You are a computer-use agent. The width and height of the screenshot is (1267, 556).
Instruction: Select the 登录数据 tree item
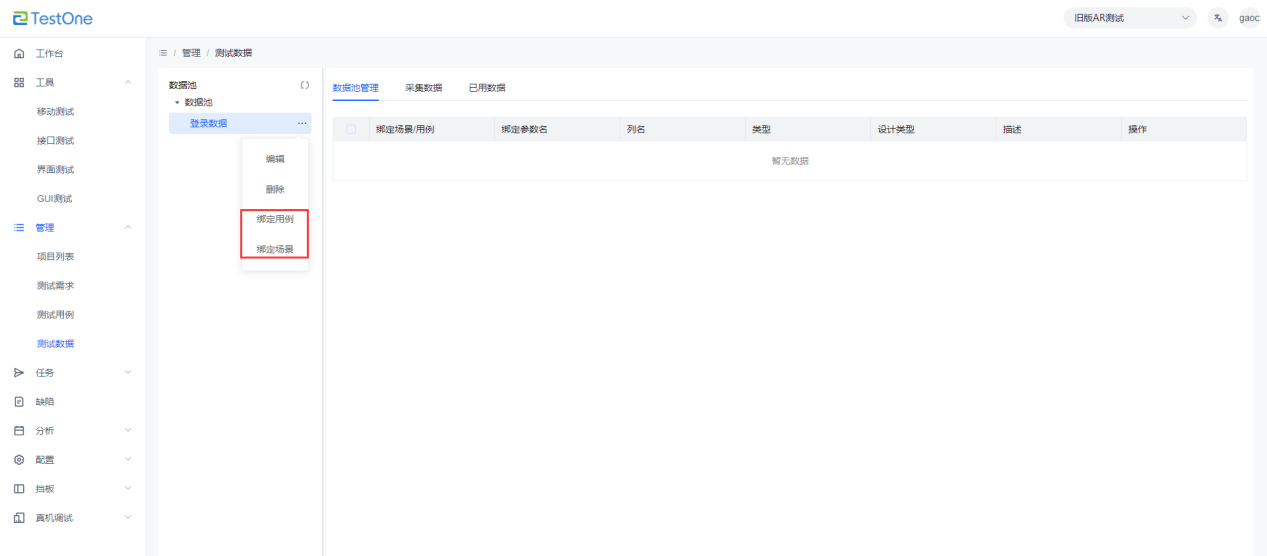209,123
